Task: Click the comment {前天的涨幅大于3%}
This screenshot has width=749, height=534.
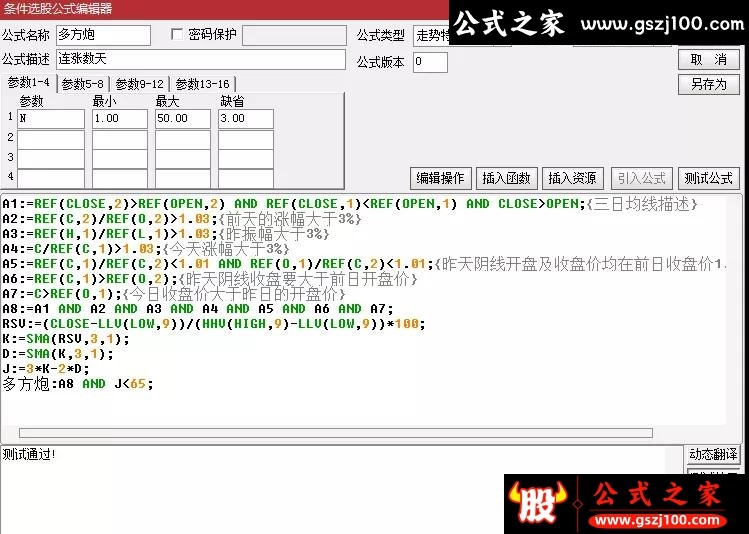Action: point(290,219)
